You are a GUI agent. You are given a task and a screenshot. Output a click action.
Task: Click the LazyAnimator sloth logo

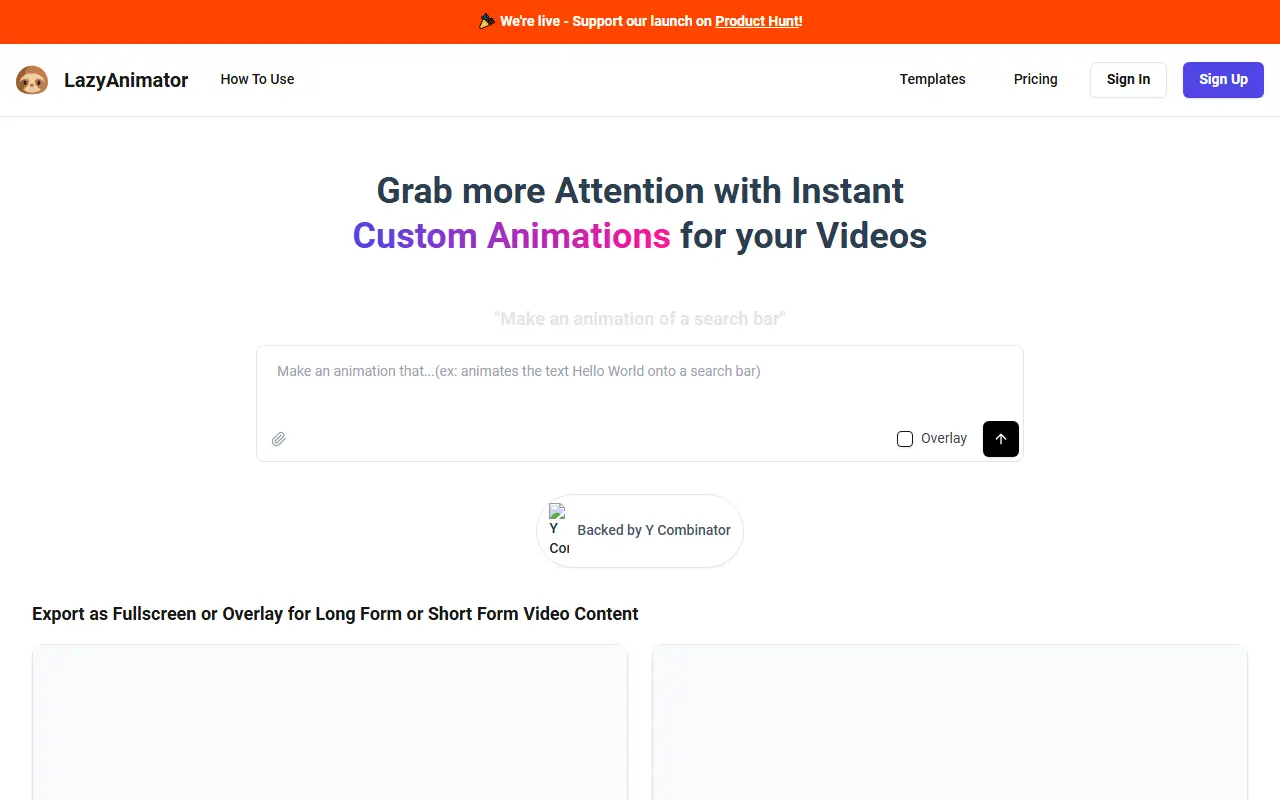32,80
